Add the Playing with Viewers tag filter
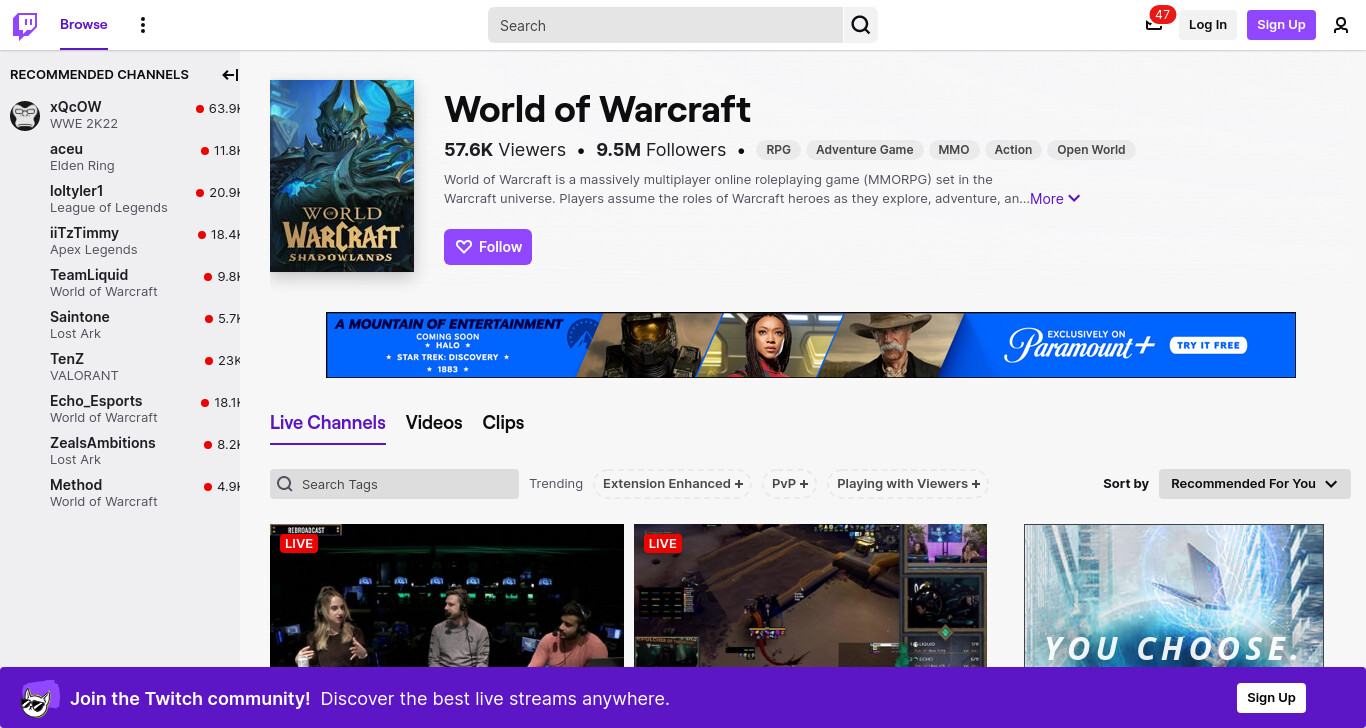 pyautogui.click(x=908, y=484)
